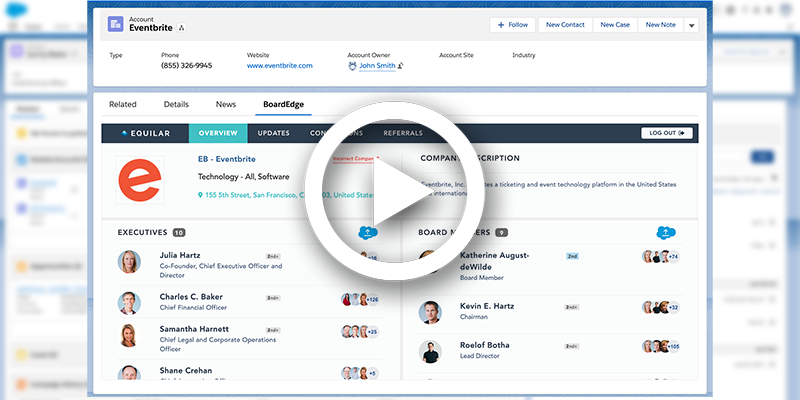Viewport: 800px width, 400px height.
Task: Open account owner John Smith link
Action: (377, 65)
